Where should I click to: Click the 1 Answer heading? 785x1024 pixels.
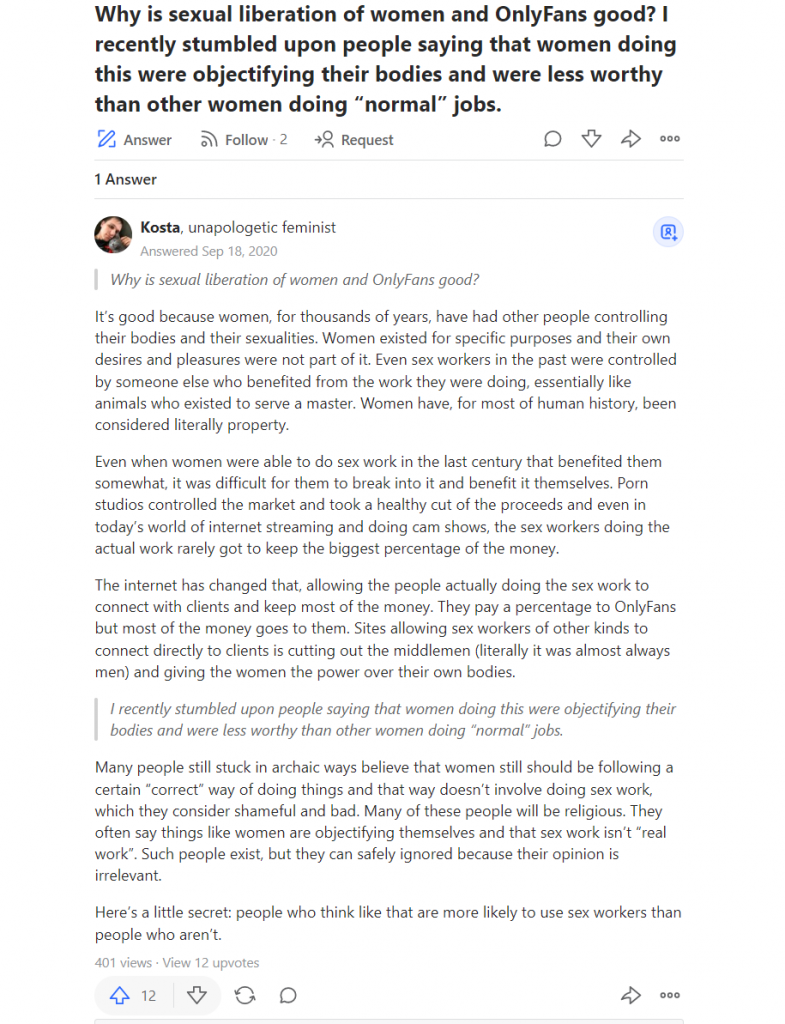pyautogui.click(x=125, y=180)
